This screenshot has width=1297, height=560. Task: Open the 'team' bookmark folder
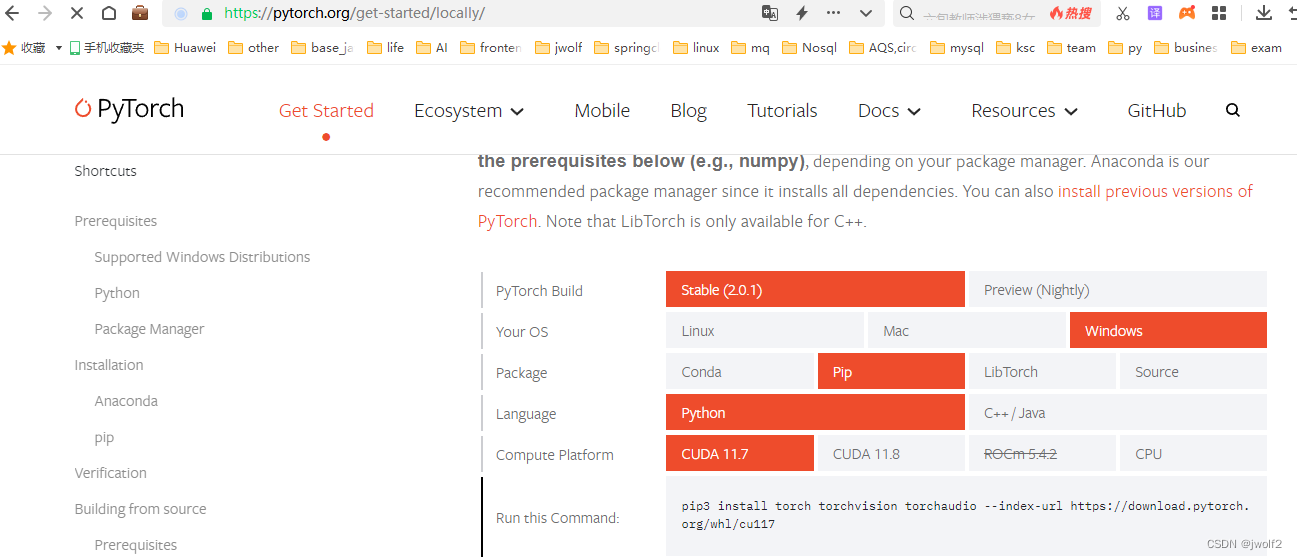pos(1071,47)
